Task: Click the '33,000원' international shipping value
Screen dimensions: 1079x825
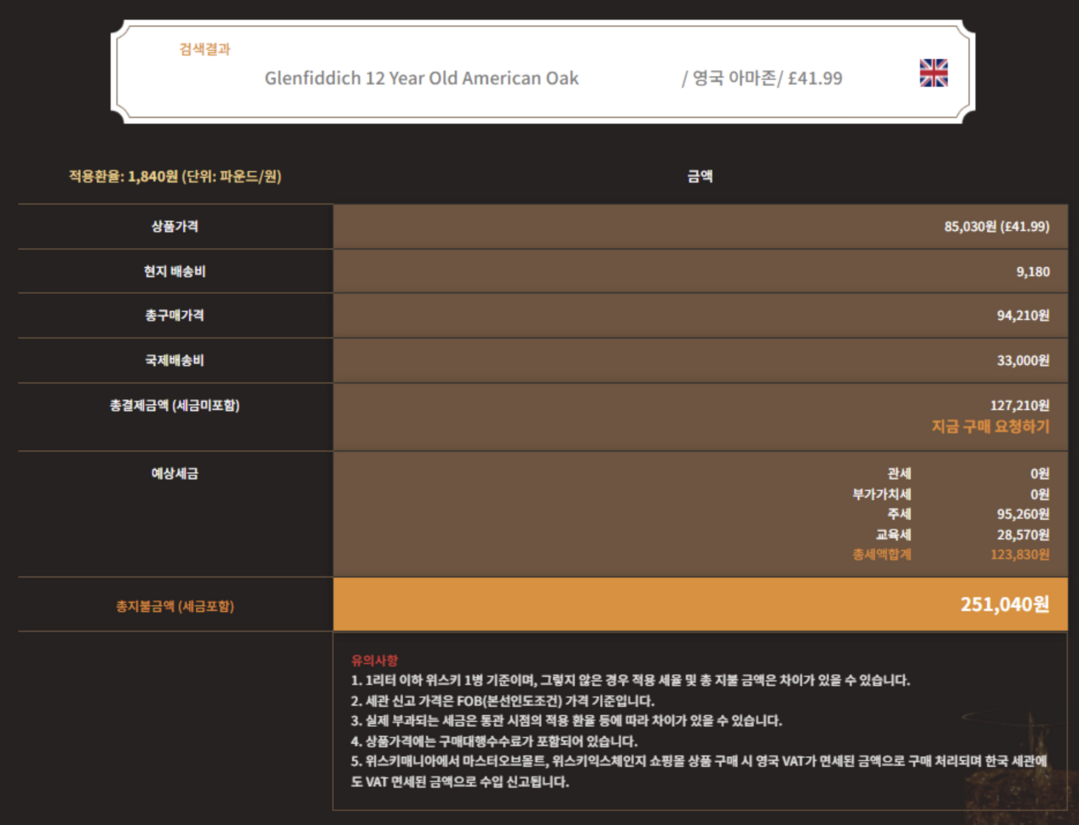Action: click(x=1023, y=360)
